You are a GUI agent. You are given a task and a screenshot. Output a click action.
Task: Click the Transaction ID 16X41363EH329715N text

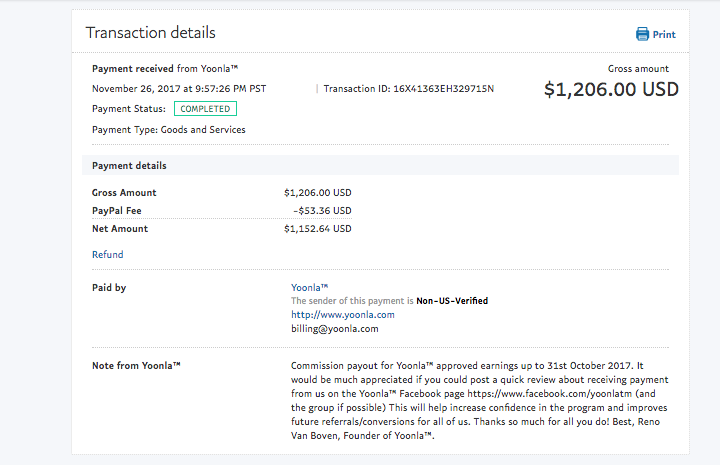[409, 89]
